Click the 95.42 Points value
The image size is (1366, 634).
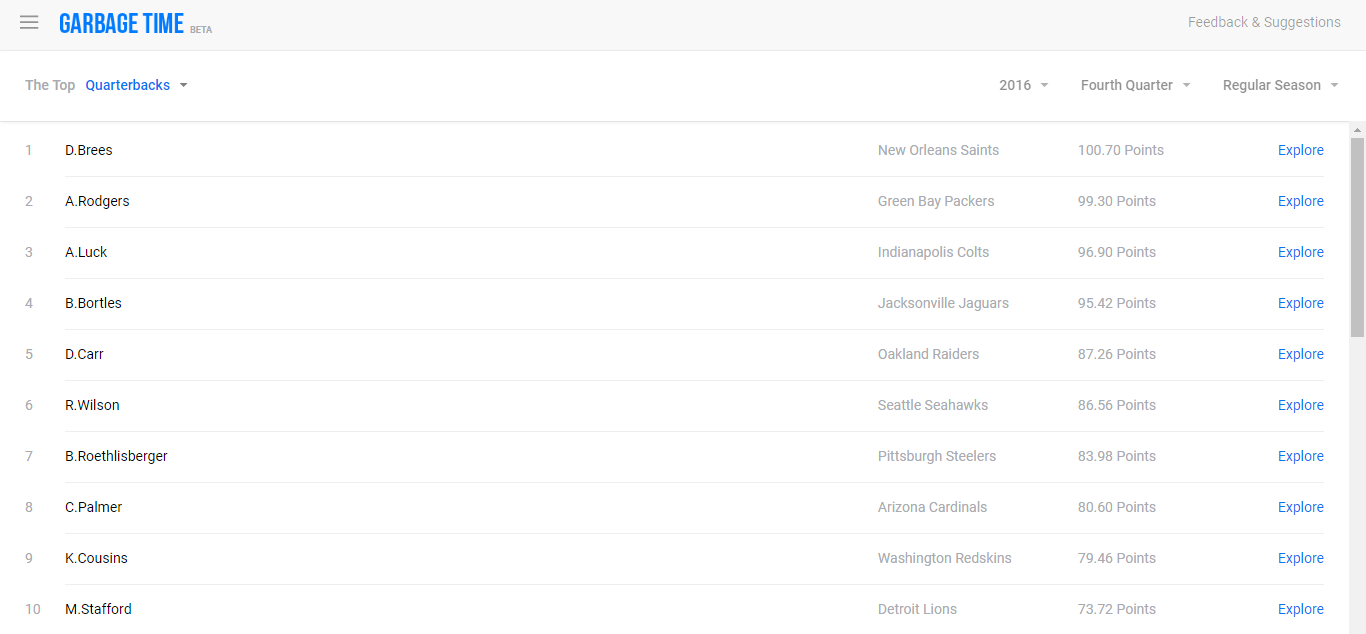(x=1117, y=303)
